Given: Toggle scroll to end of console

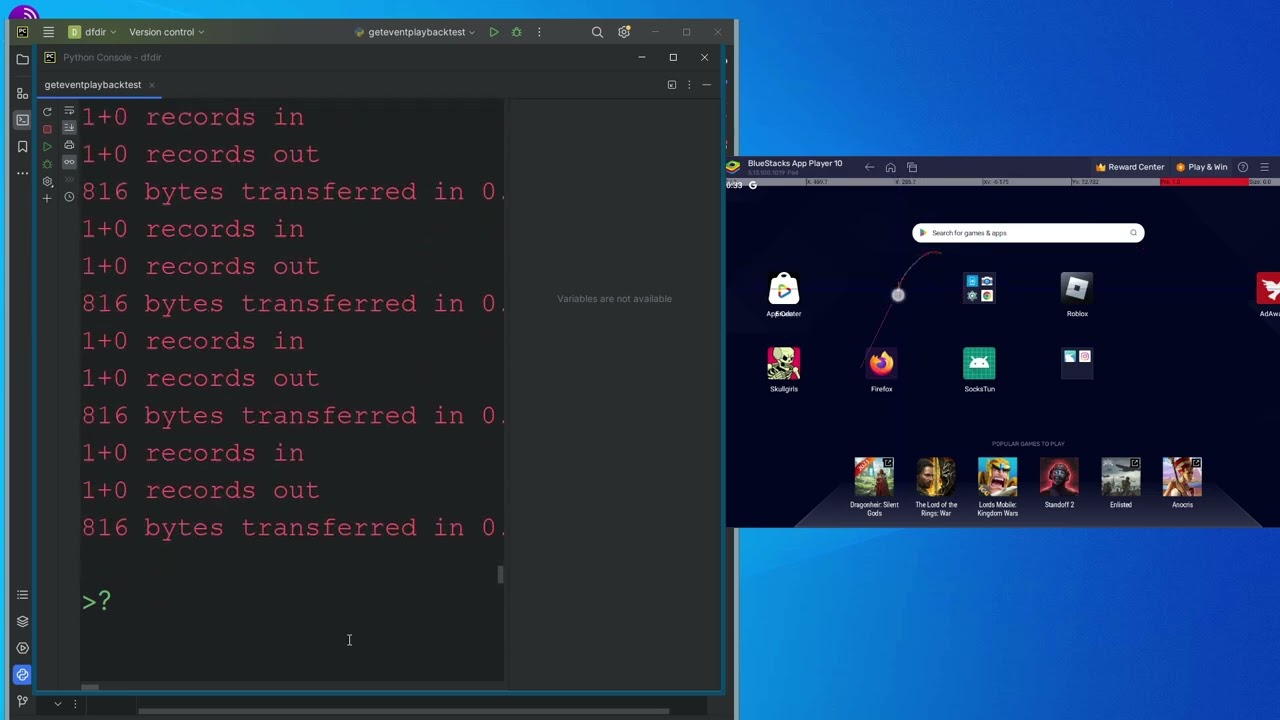Looking at the screenshot, I should click(x=69, y=128).
